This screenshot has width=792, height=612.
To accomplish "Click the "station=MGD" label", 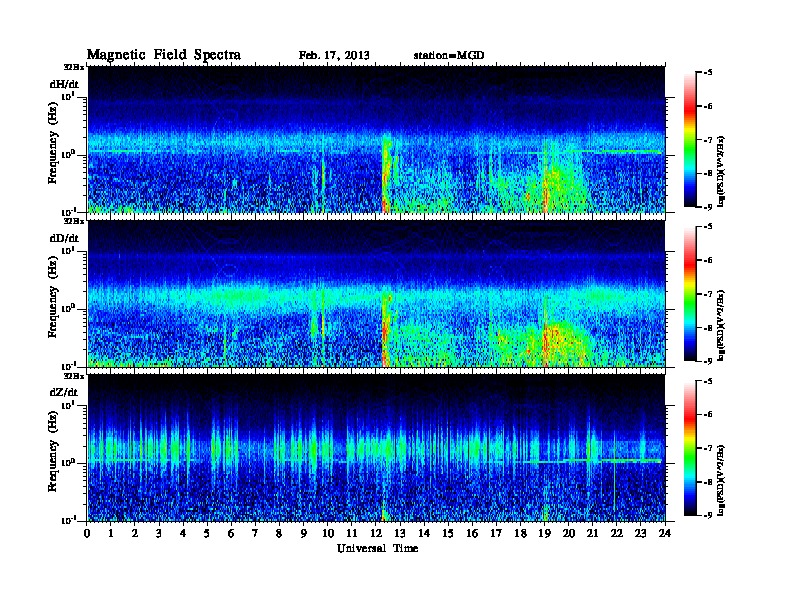I will (449, 56).
